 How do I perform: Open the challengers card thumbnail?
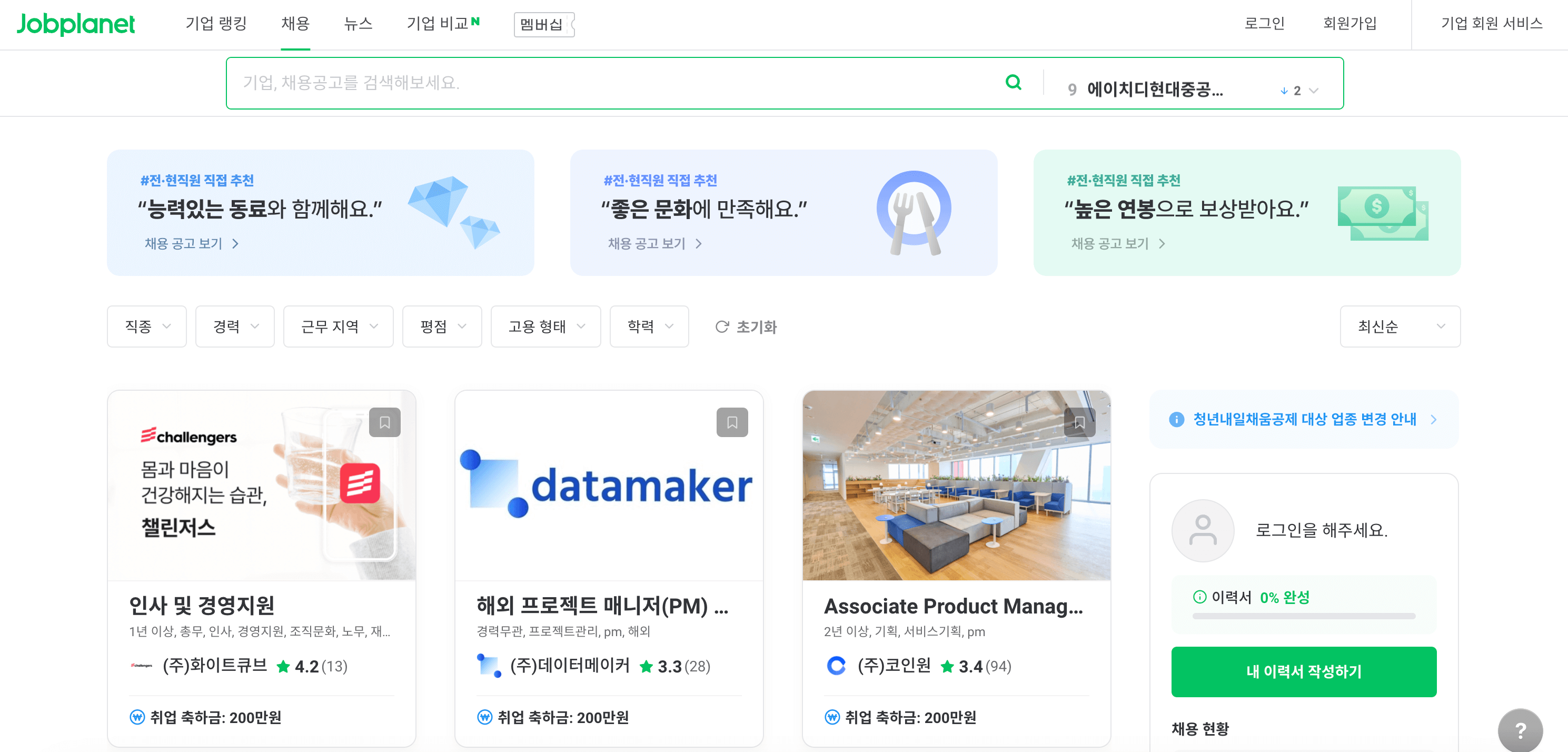262,486
